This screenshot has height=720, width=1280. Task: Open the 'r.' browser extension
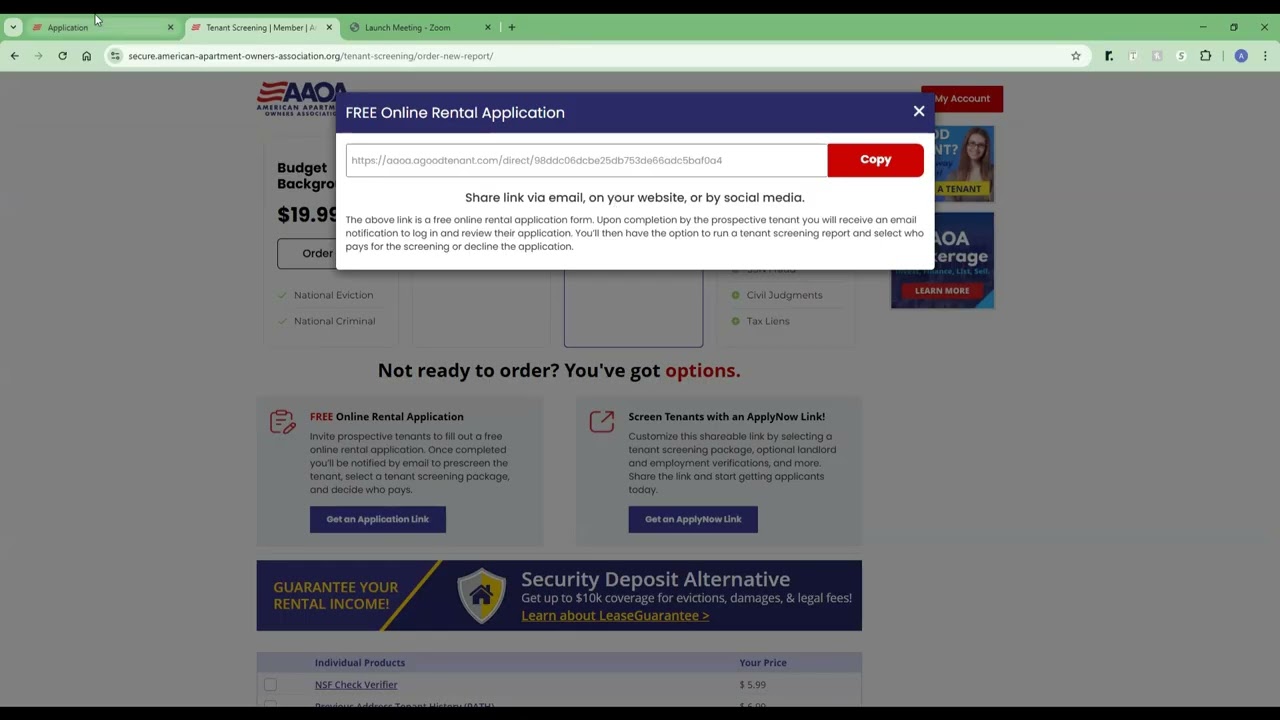[1109, 56]
